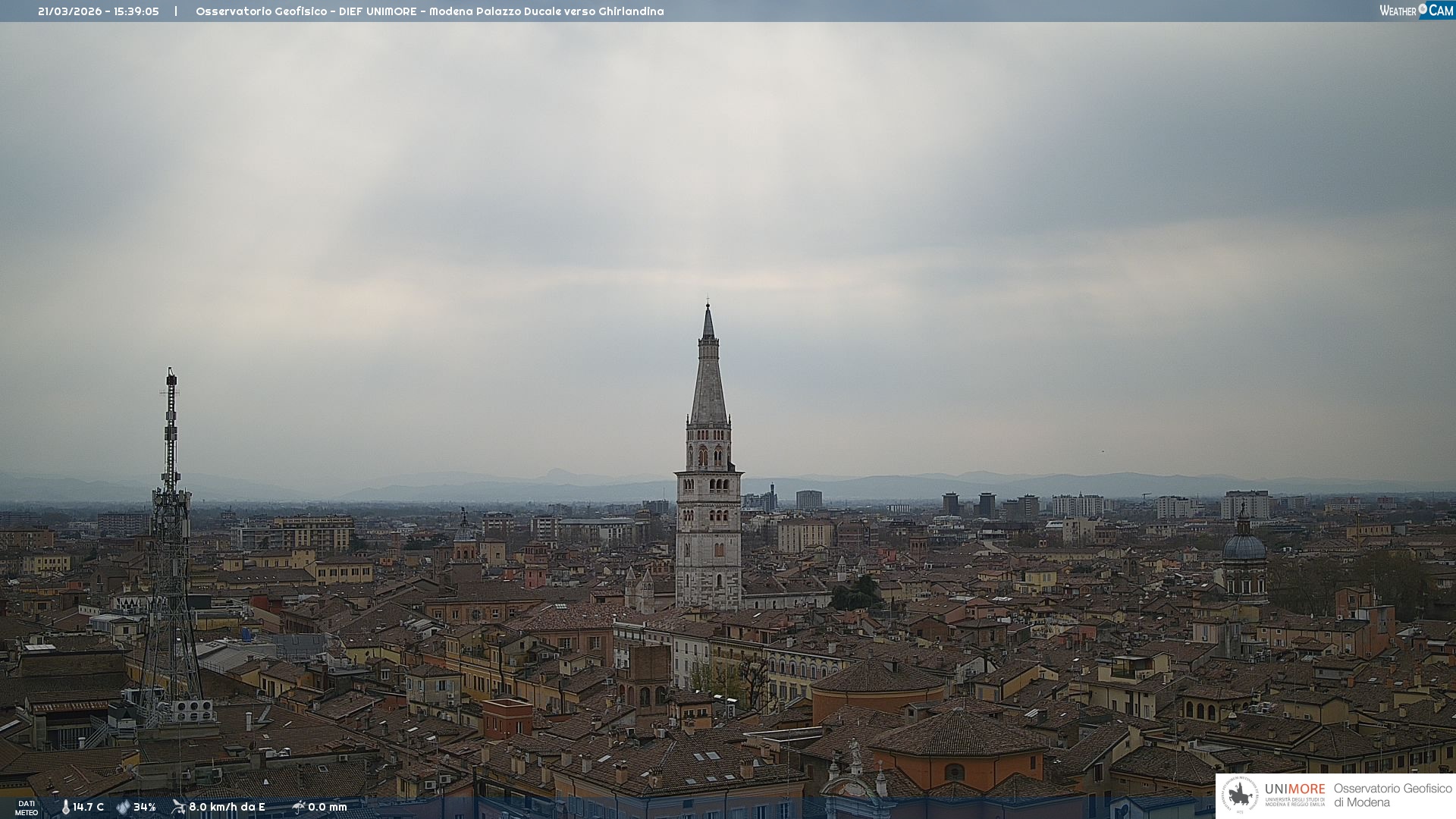The height and width of the screenshot is (819, 1456).
Task: Click the Ghirlandina tower spire
Action: 708,372
